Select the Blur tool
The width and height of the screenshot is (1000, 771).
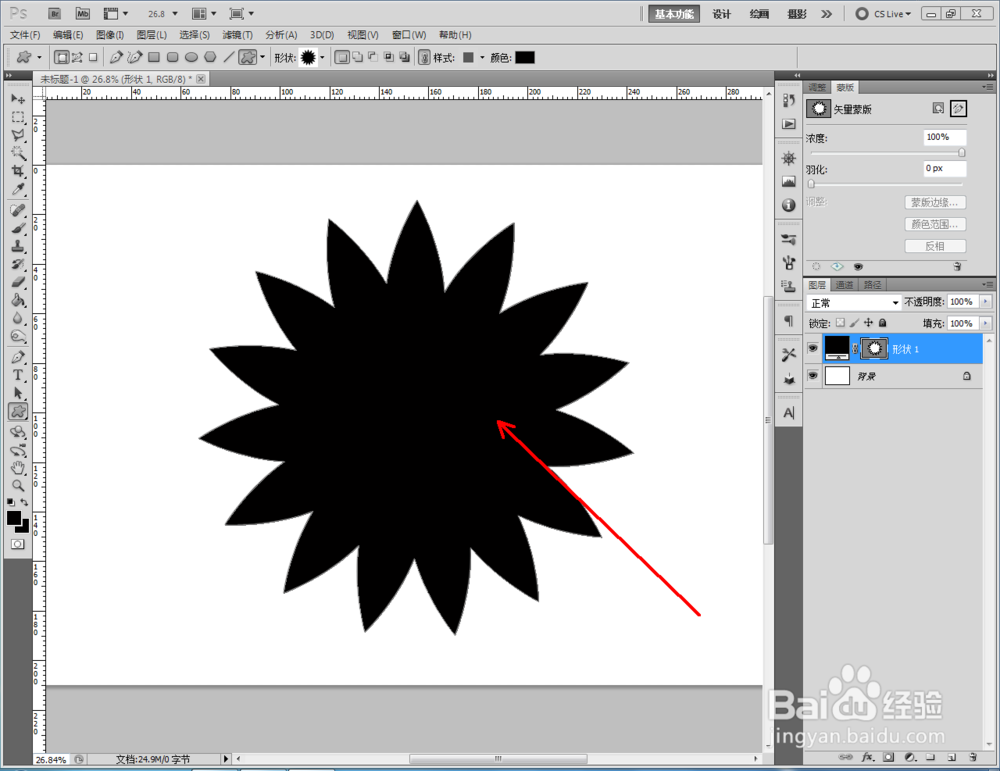18,318
